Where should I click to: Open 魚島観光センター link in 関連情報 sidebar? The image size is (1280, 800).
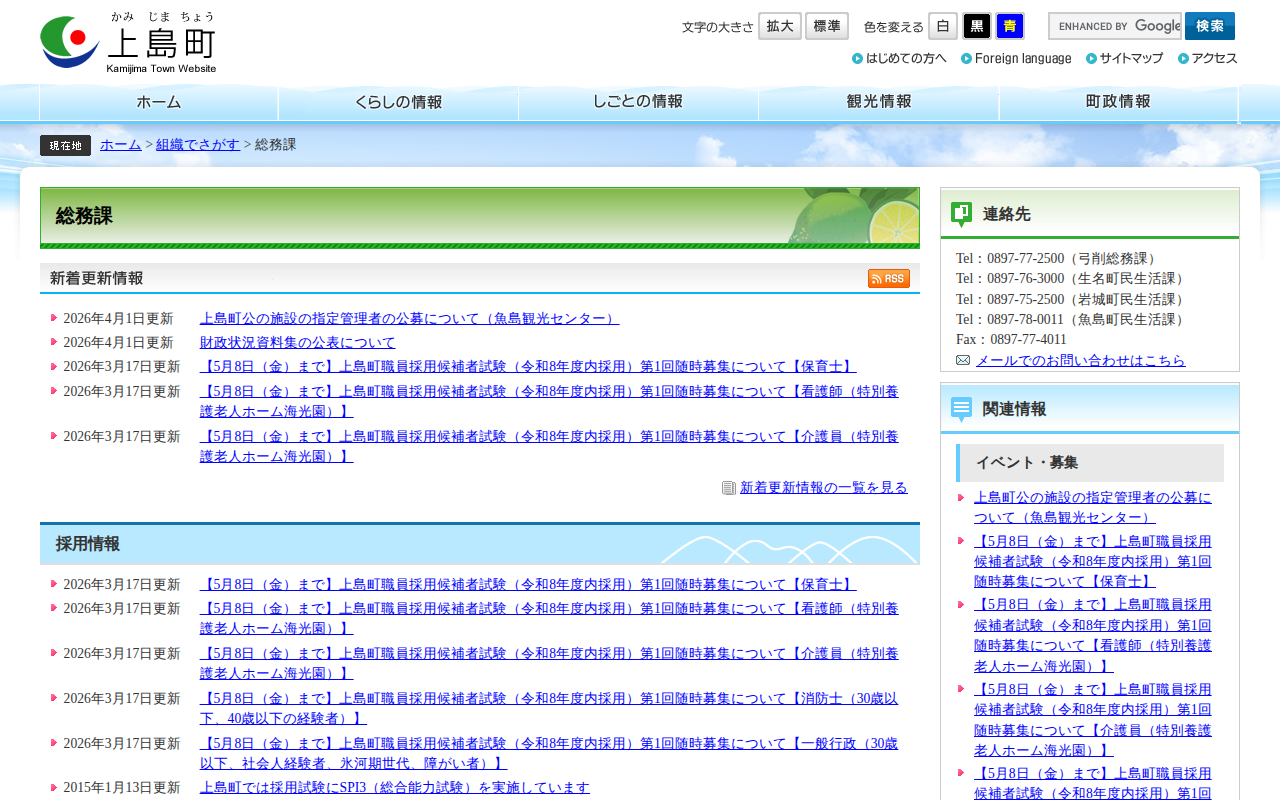coord(1093,508)
